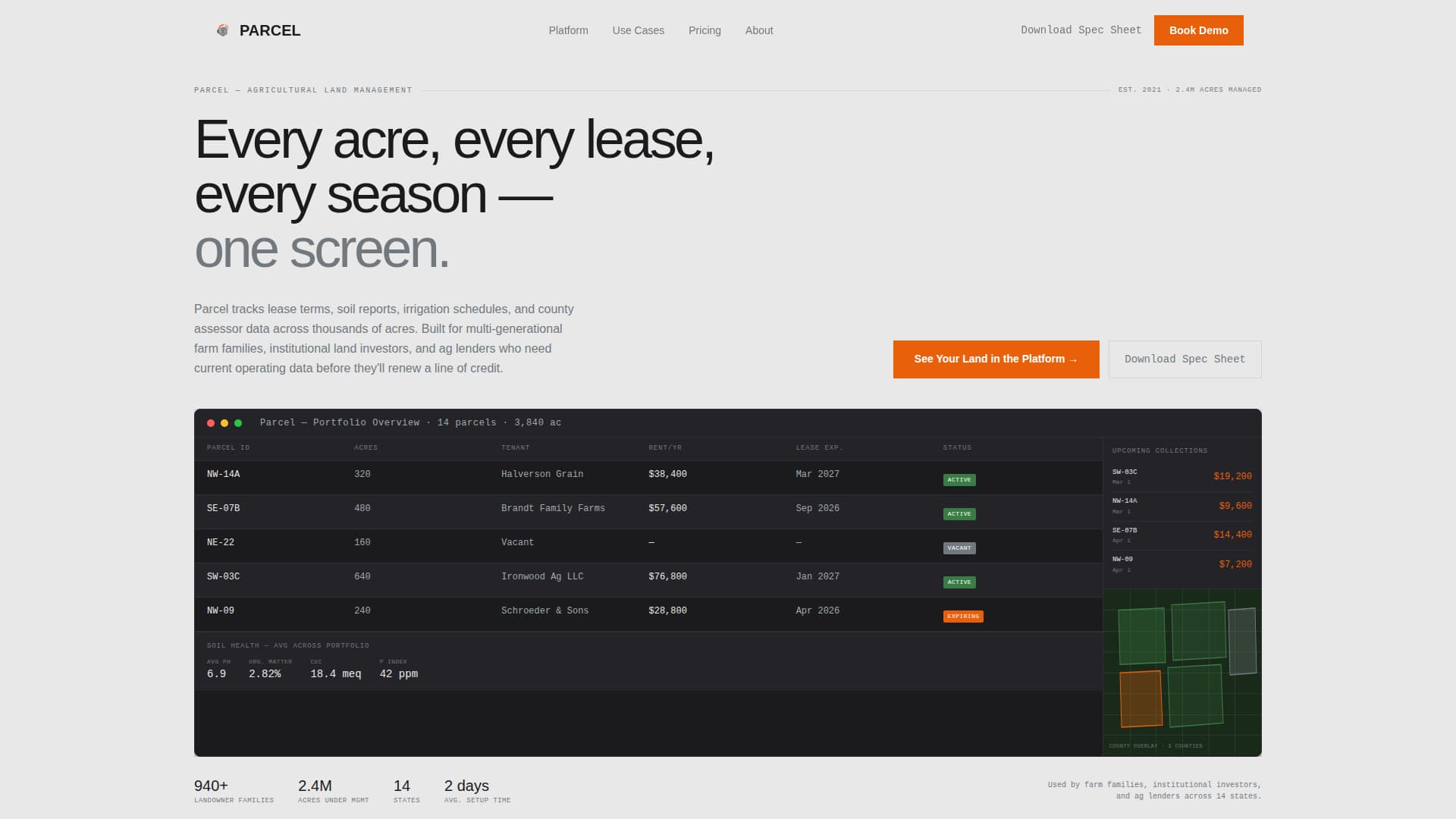
Task: Click the Mar 2027 lease expiration
Action: [x=817, y=474]
